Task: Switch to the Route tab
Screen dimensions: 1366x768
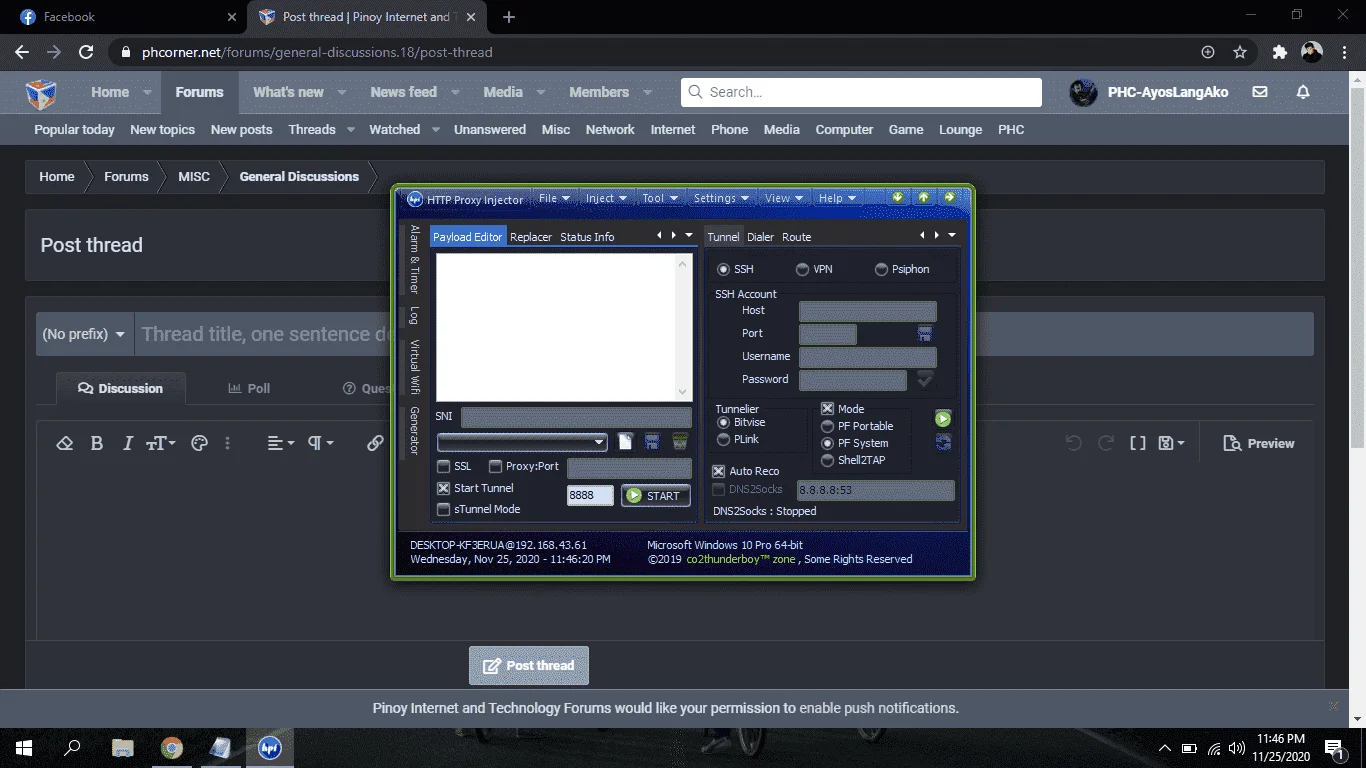Action: tap(797, 237)
